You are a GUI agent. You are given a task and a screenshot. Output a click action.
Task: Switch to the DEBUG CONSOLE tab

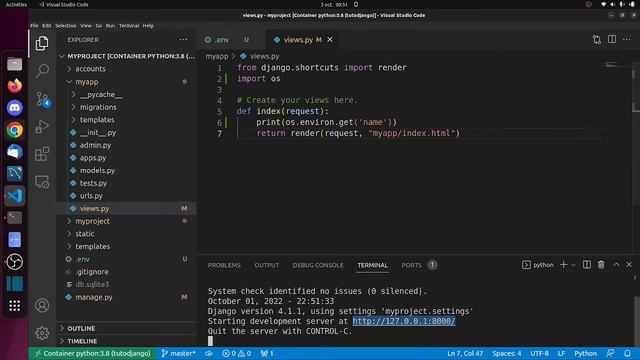tap(318, 265)
